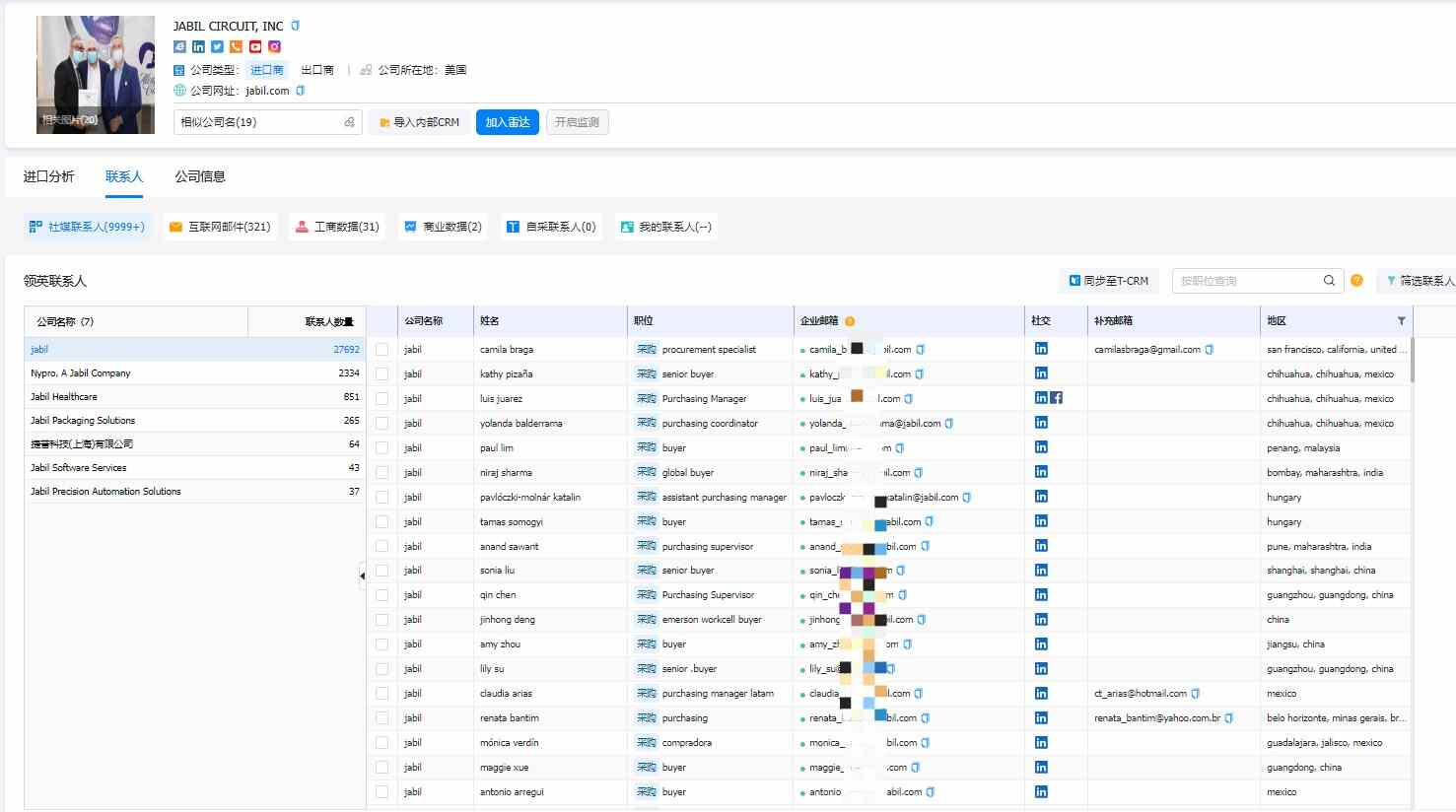Tick the checkbox for lily su
The width and height of the screenshot is (1456, 812).
coord(381,669)
